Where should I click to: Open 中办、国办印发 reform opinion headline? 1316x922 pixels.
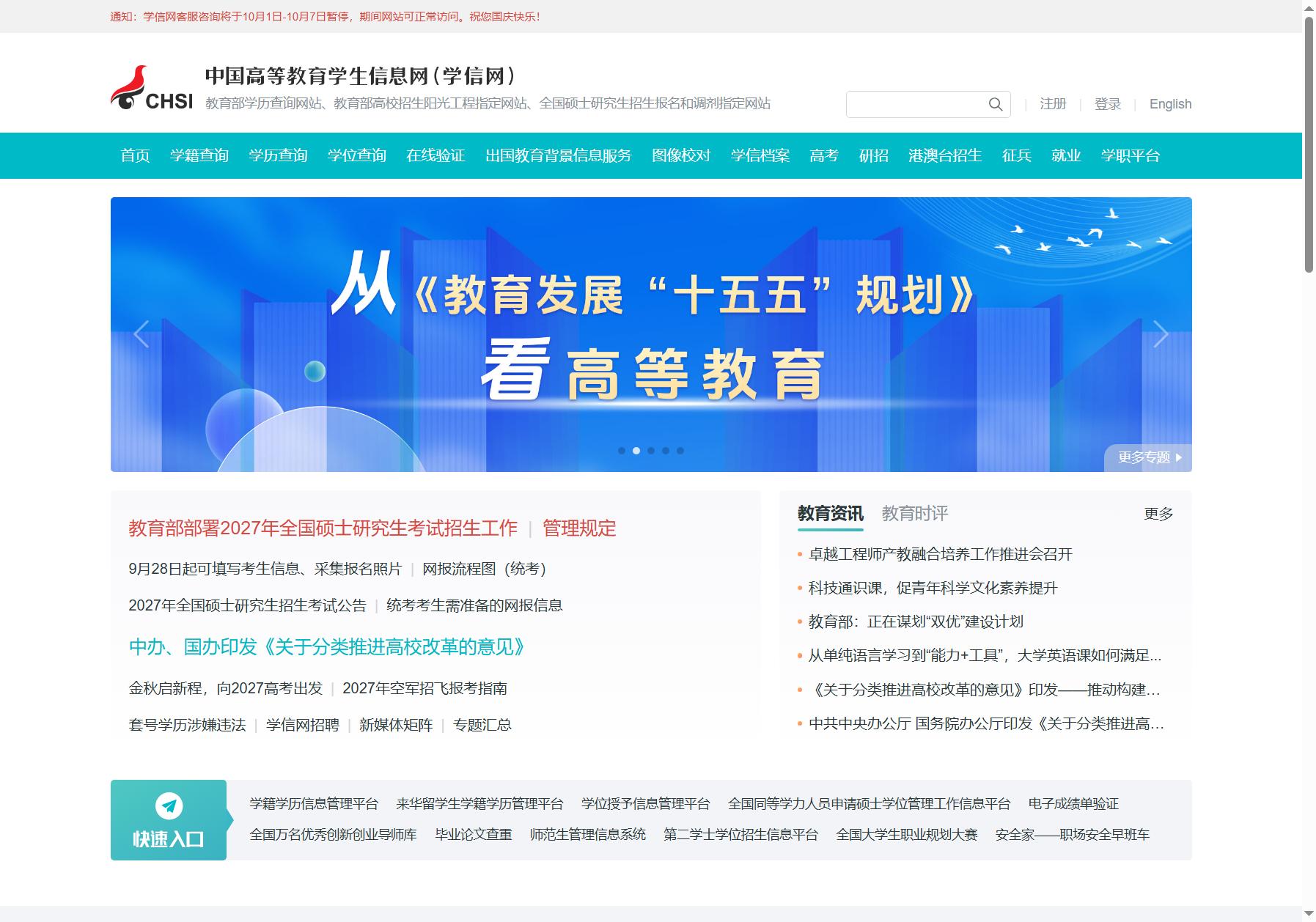point(327,647)
